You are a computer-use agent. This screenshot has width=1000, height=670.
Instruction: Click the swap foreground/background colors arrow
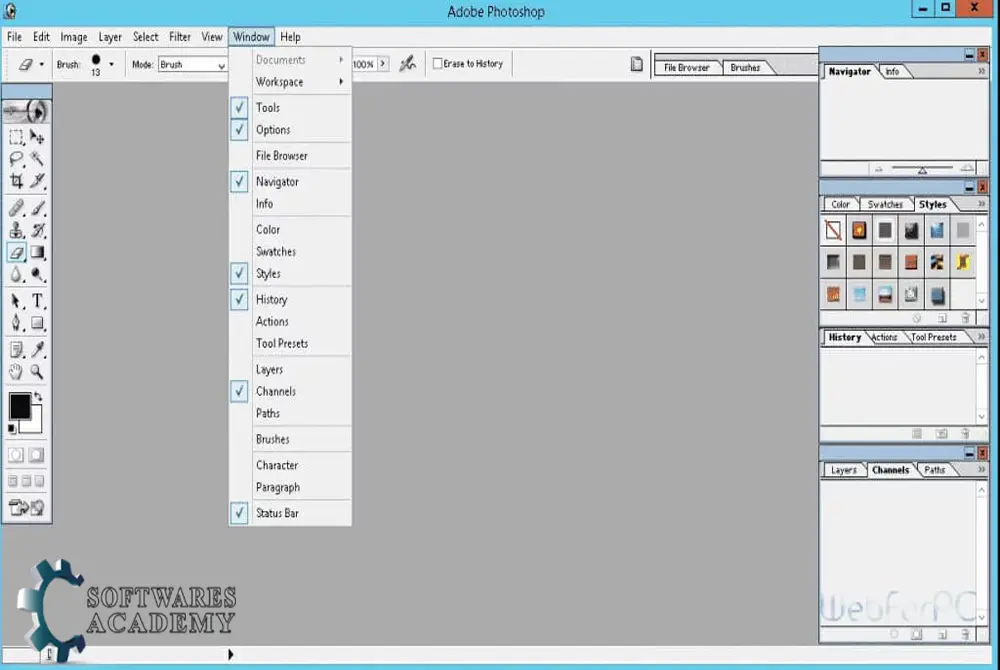pos(38,397)
